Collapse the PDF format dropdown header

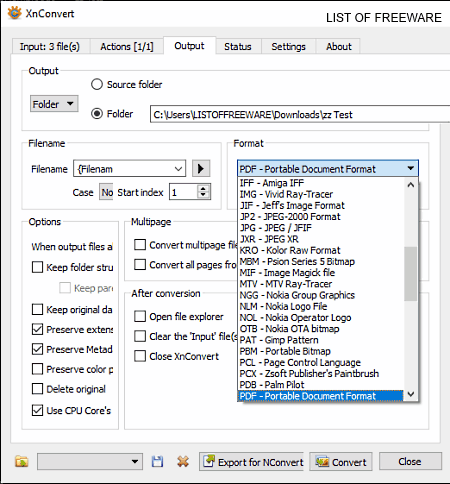(328, 169)
